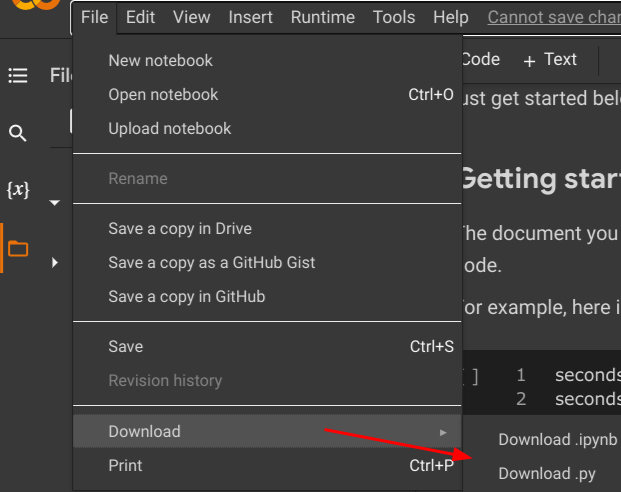
Task: Choose New notebook from File menu
Action: click(x=267, y=61)
